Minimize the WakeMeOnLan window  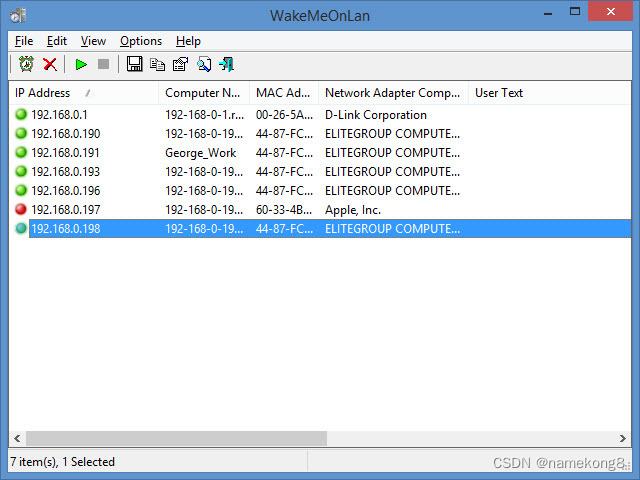point(548,13)
